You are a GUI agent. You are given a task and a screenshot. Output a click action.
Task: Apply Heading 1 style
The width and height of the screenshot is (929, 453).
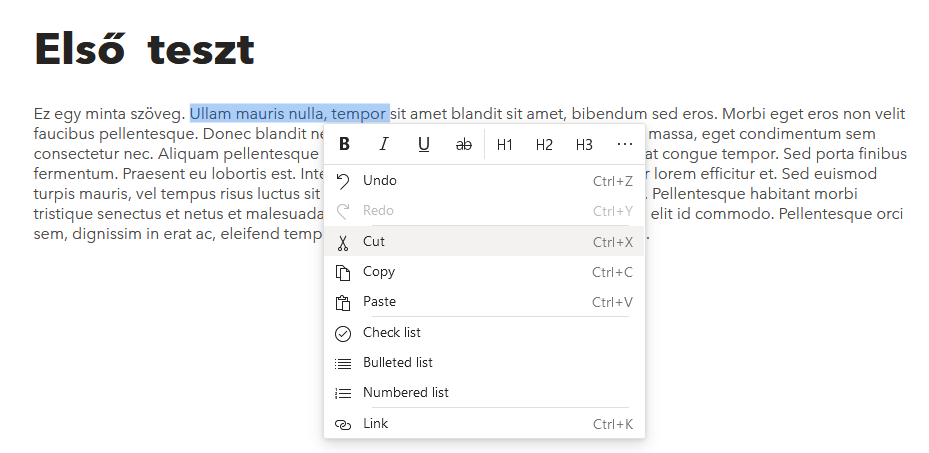pos(505,144)
